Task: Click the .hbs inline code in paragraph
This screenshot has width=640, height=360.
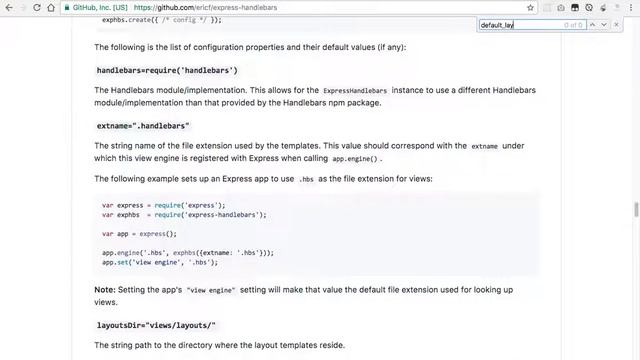Action: coord(306,179)
